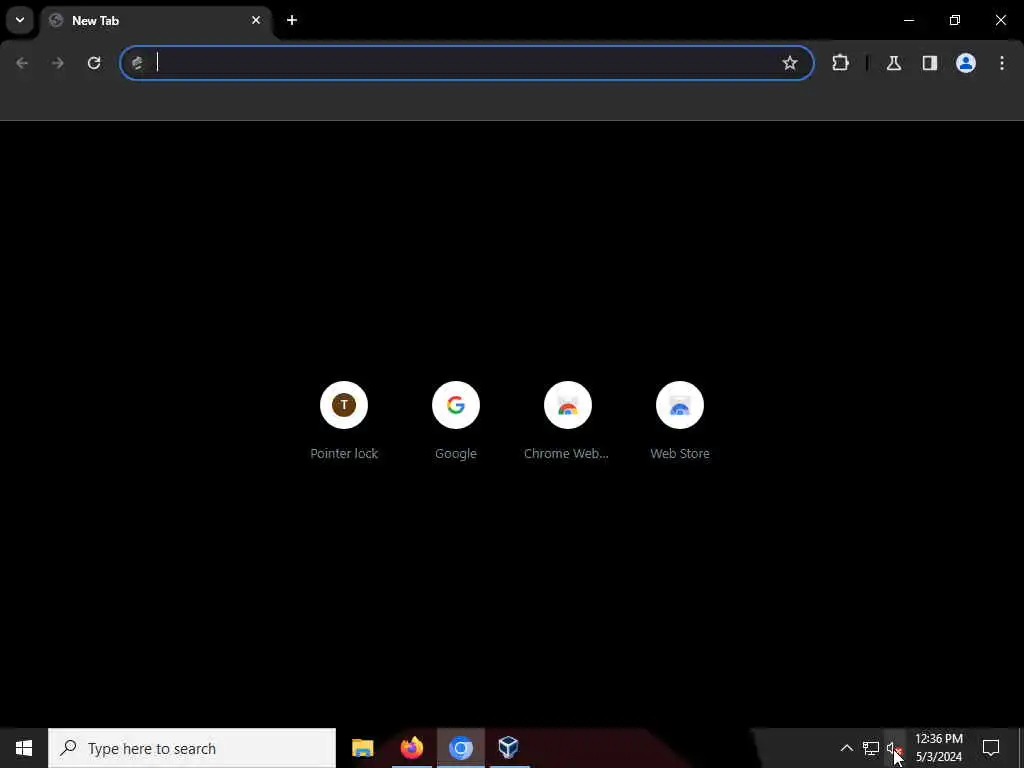Image resolution: width=1024 pixels, height=768 pixels.
Task: Minimize the Chrome window
Action: coord(908,20)
